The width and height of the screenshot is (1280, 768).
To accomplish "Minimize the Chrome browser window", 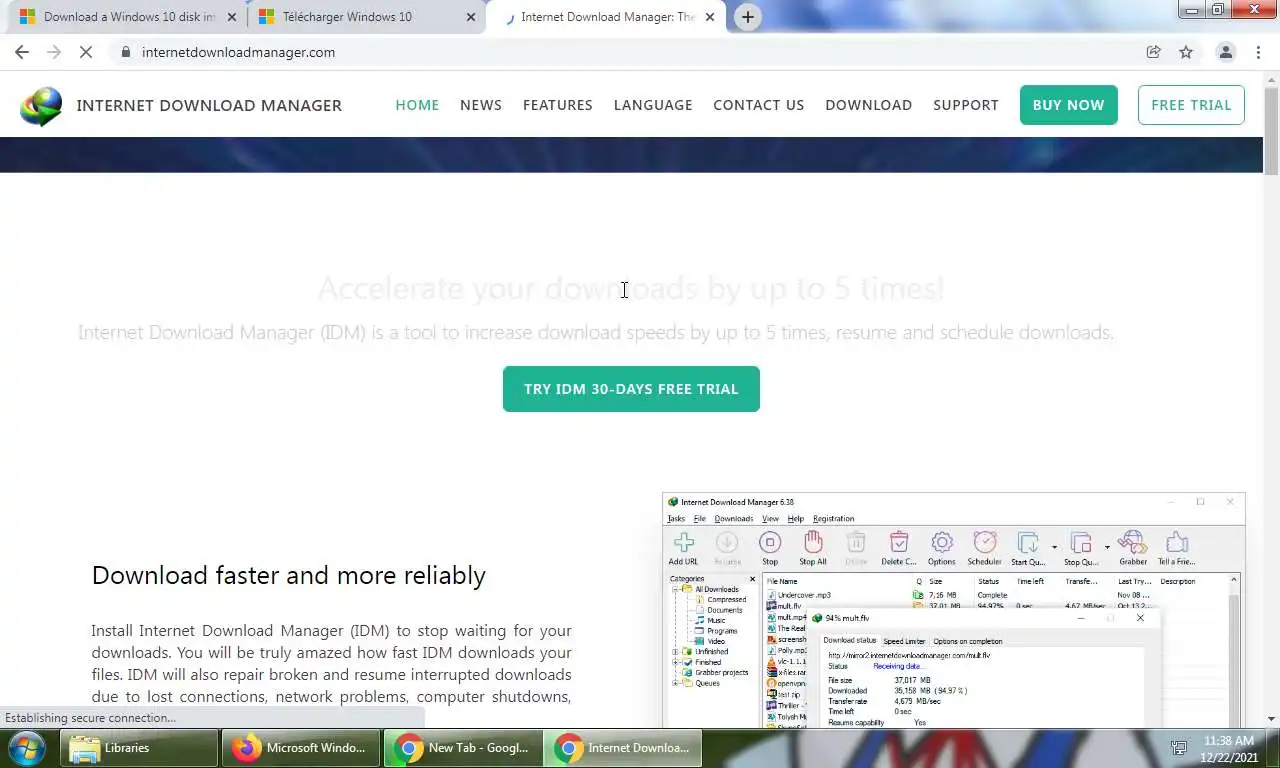I will coord(1191,9).
